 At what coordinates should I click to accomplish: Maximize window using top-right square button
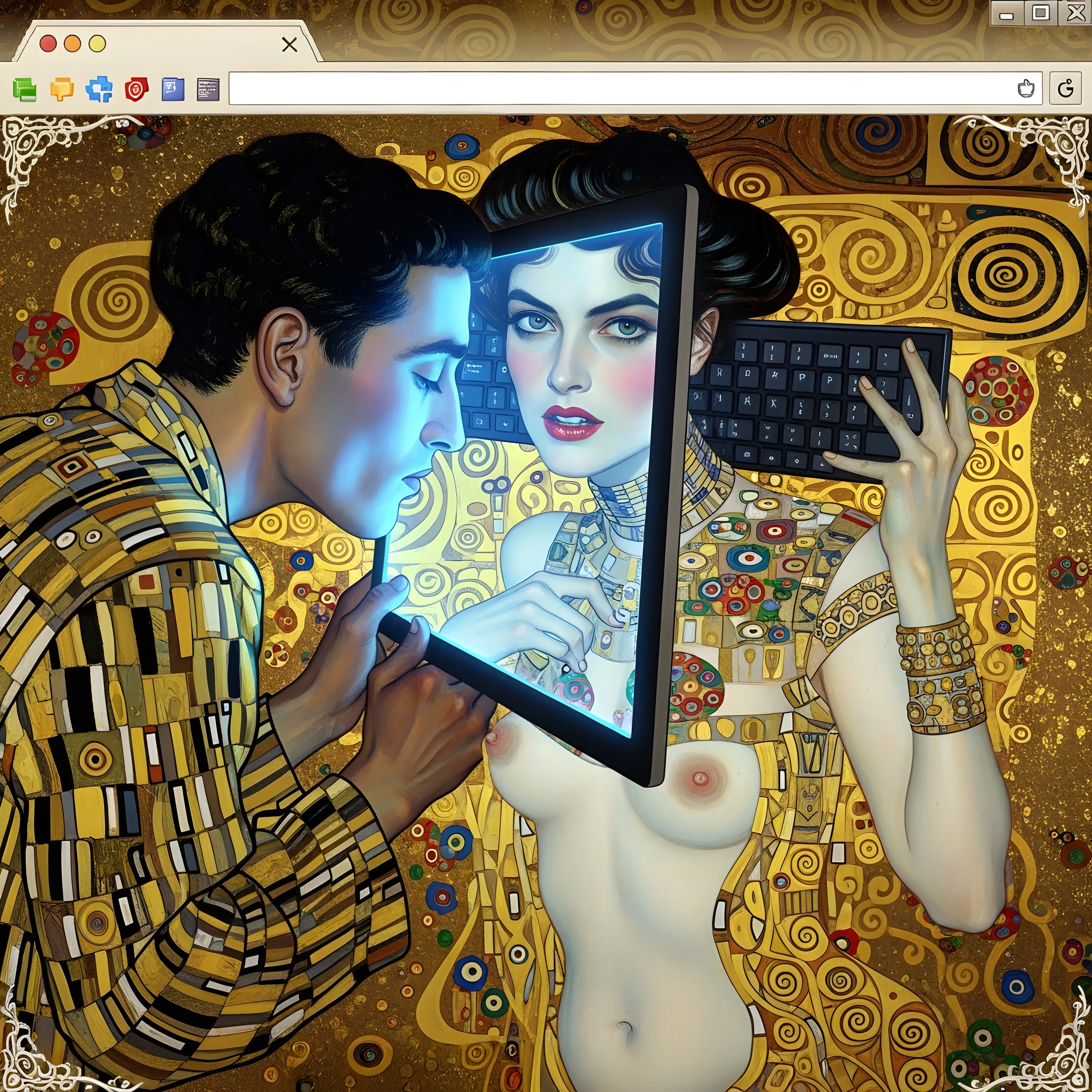point(1040,12)
